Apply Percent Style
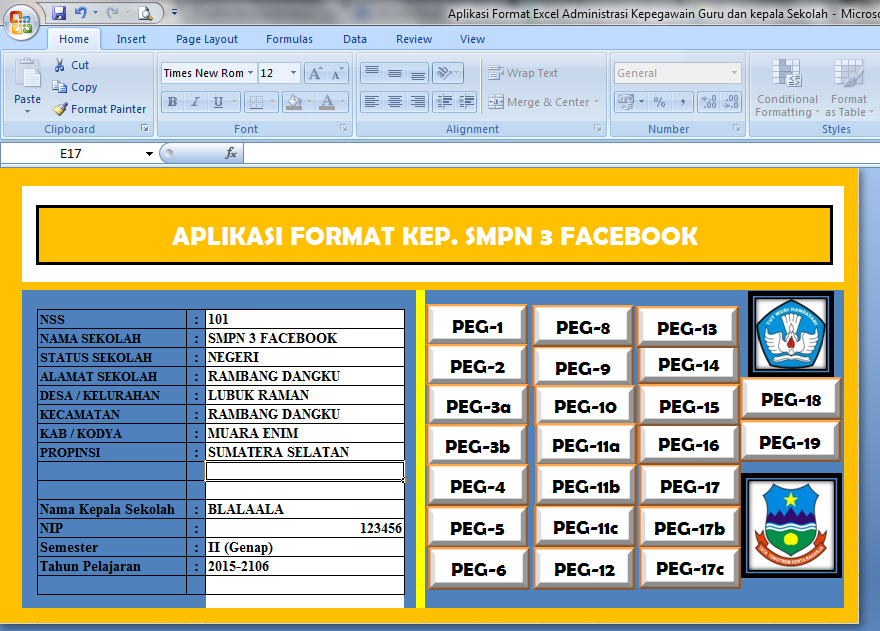Screen dimensions: 880x631 (x=659, y=102)
